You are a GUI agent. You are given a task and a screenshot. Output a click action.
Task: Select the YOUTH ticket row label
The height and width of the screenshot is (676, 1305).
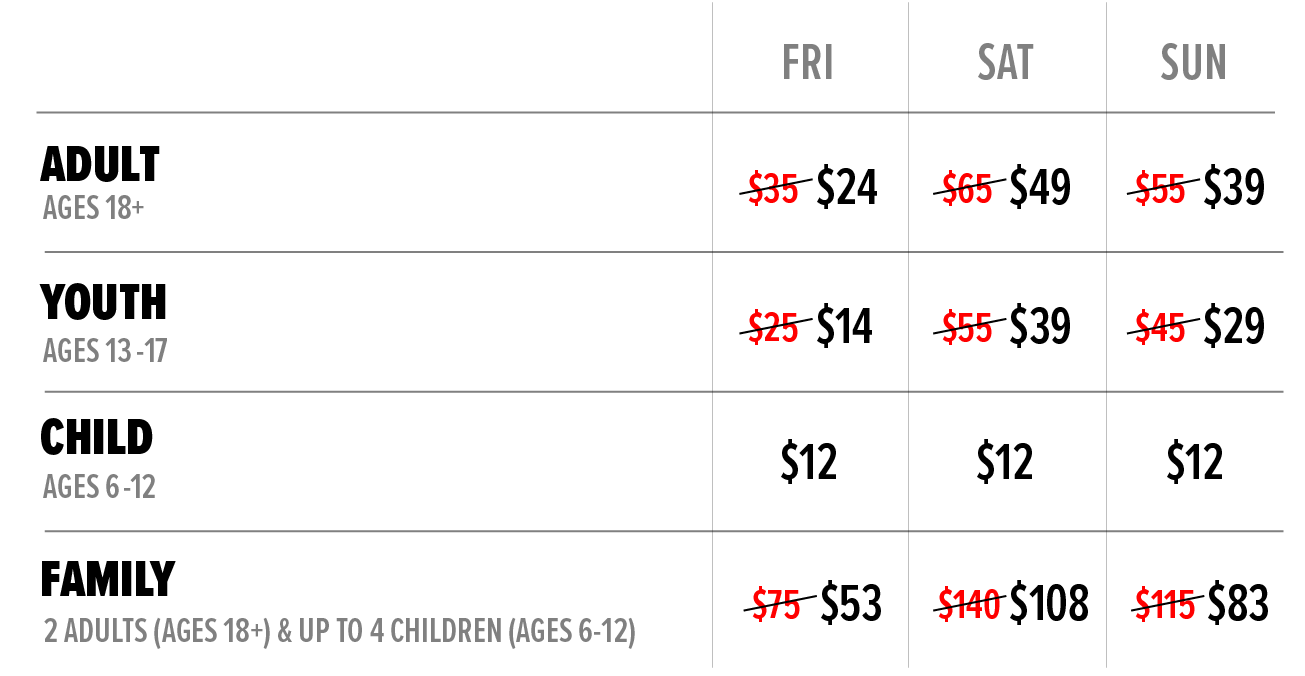103,302
